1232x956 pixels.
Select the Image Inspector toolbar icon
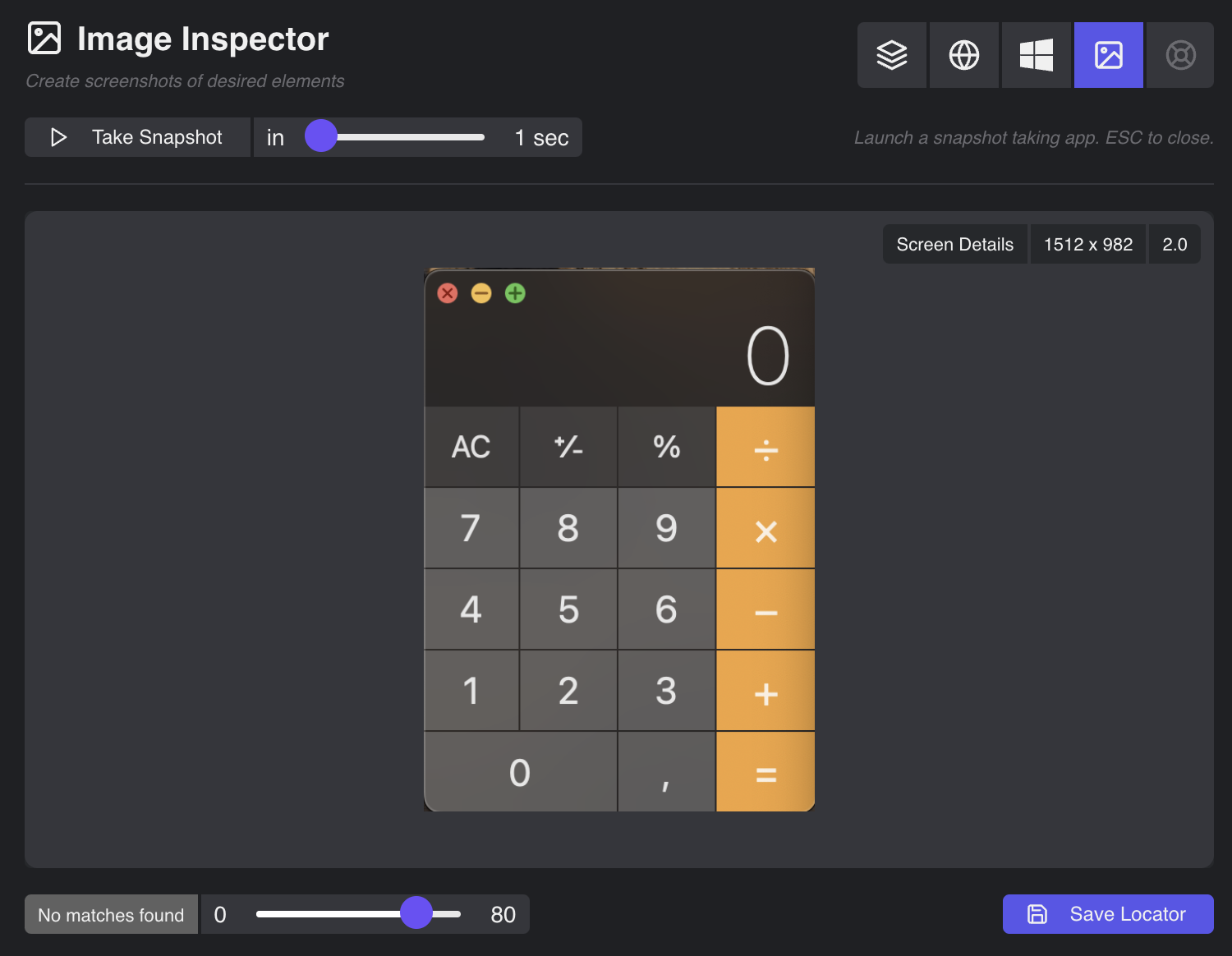pyautogui.click(x=1109, y=55)
